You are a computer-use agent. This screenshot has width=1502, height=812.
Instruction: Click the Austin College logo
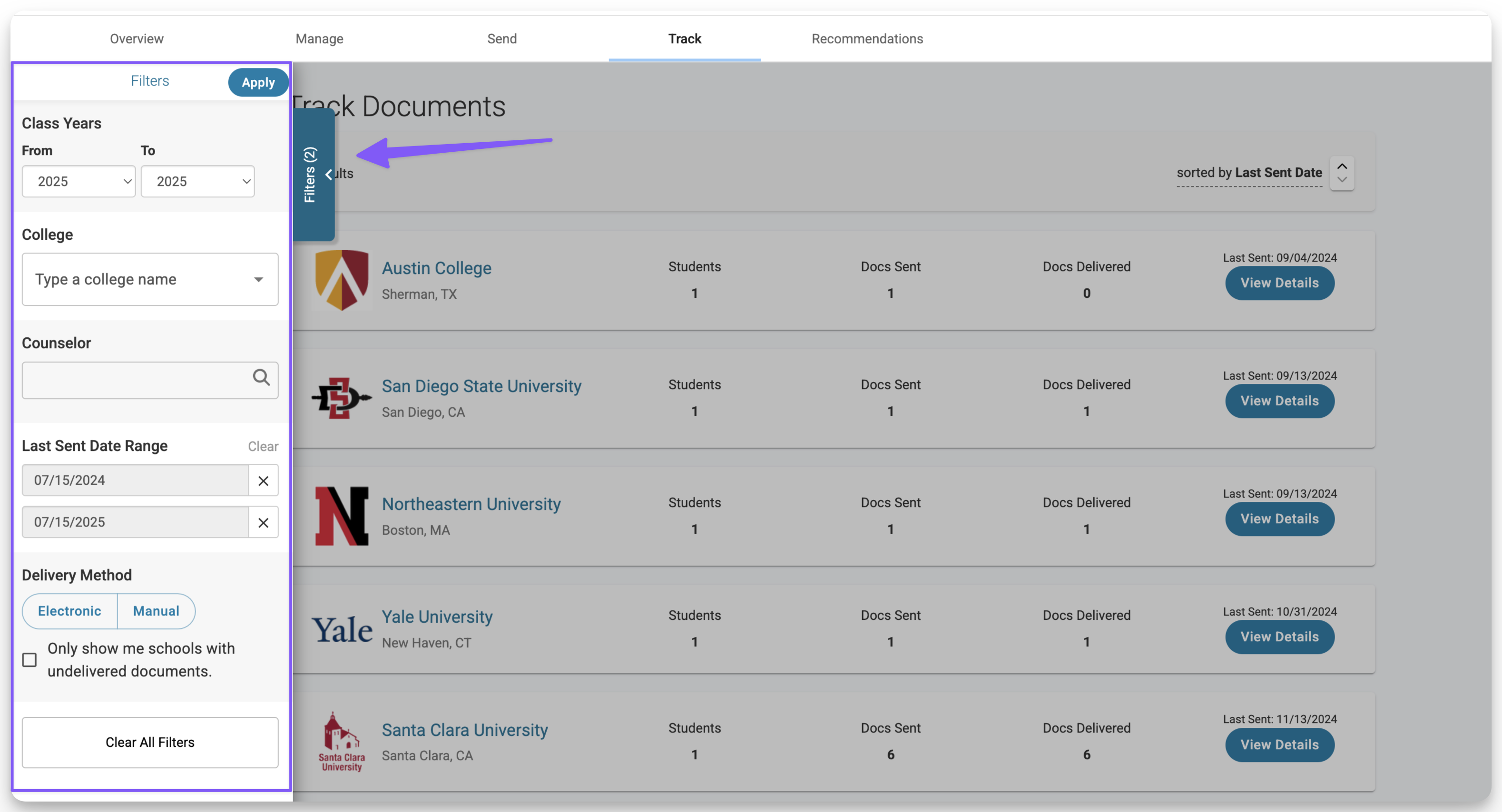(x=342, y=280)
